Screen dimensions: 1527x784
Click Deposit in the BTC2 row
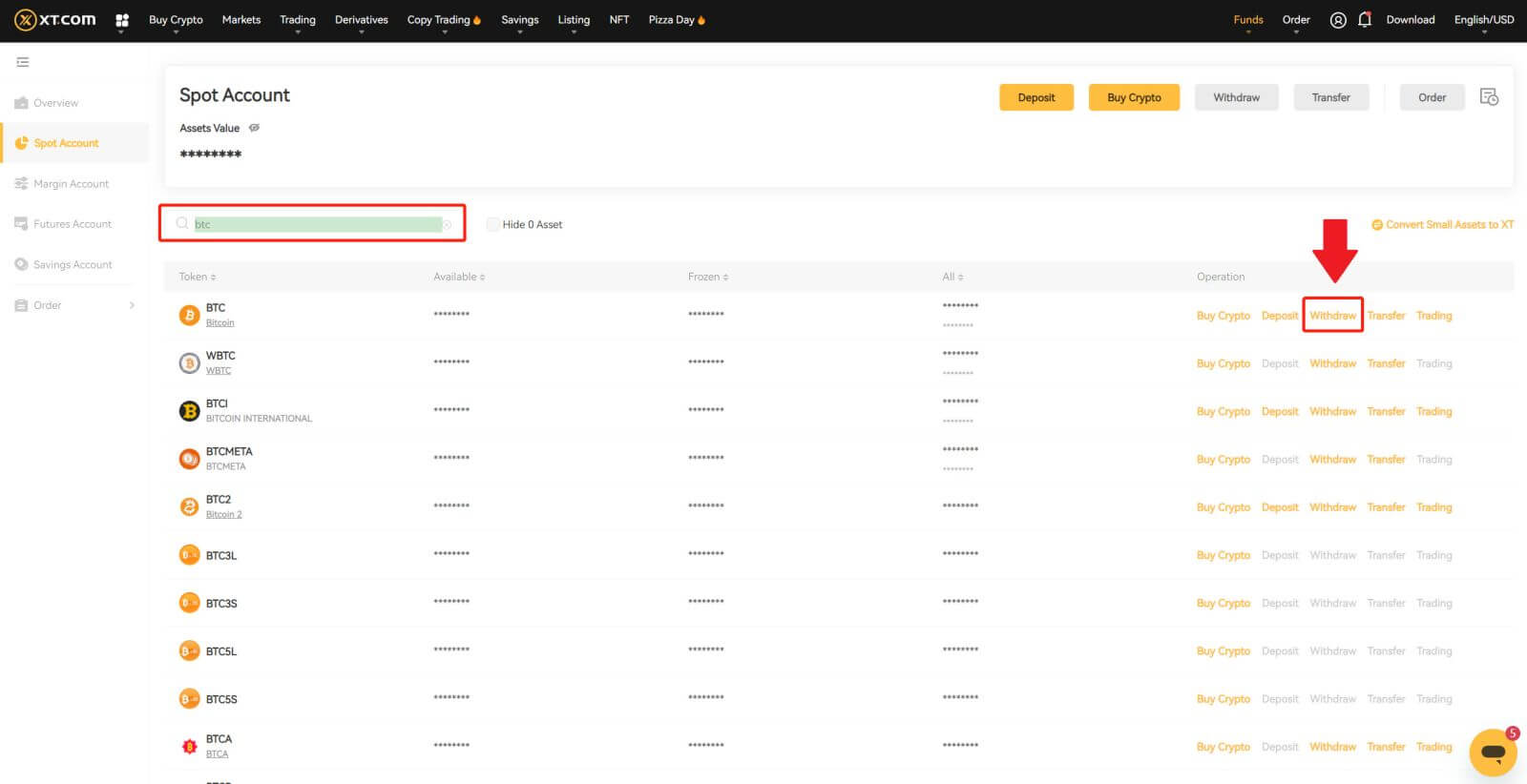(1280, 507)
